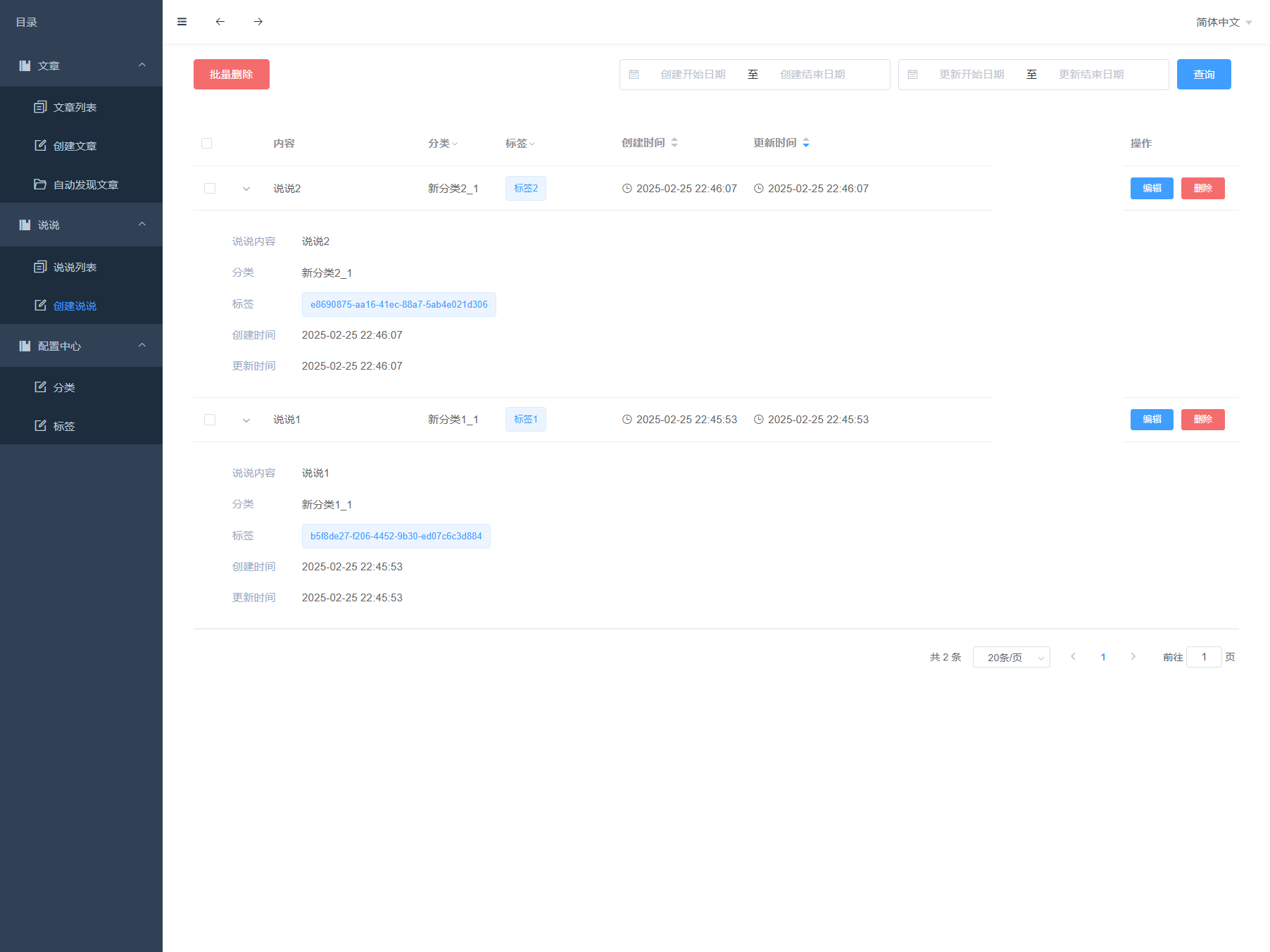
Task: Click calendar icon in creation date range
Action: 634,75
